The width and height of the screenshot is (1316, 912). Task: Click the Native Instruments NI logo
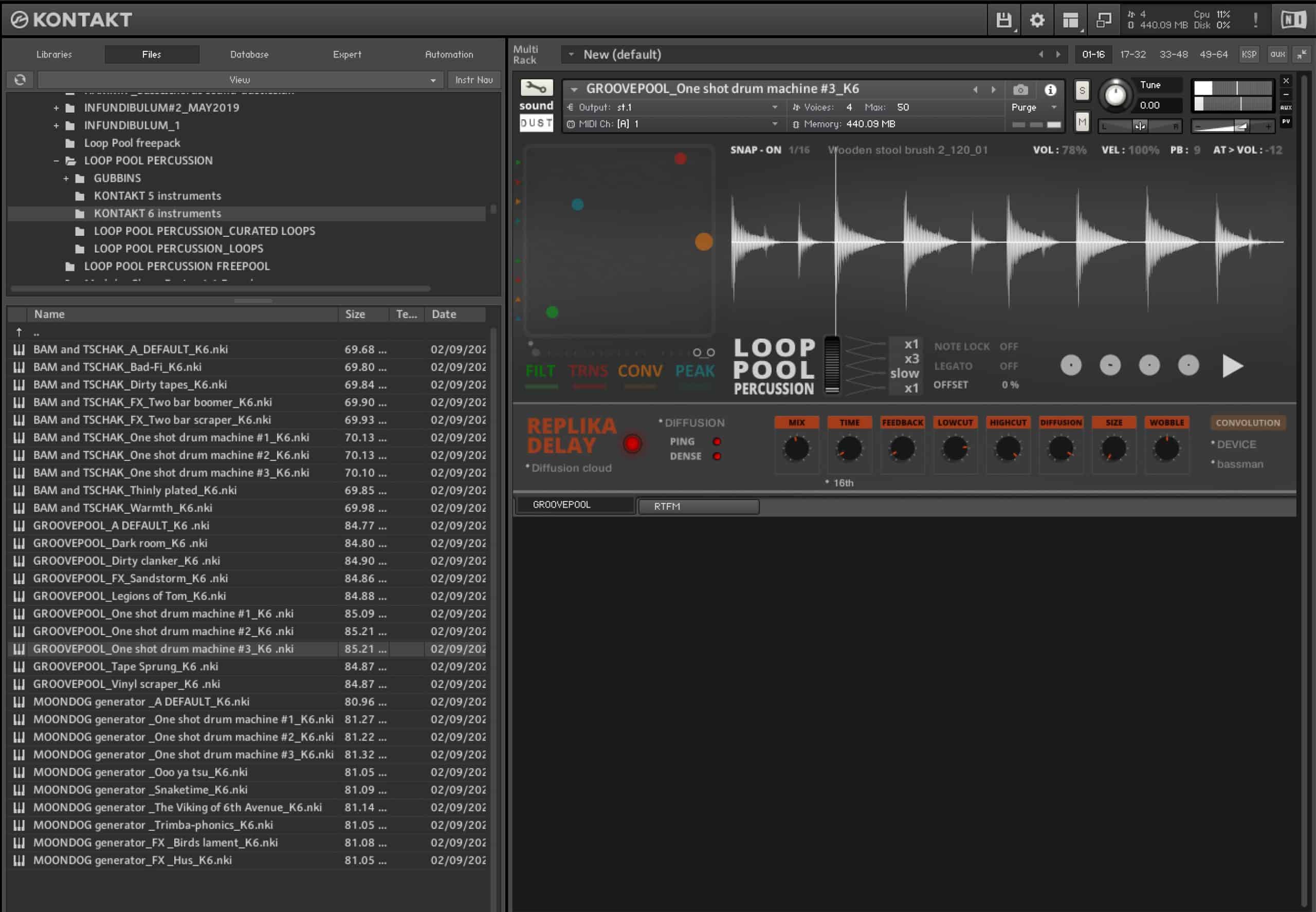point(1293,20)
